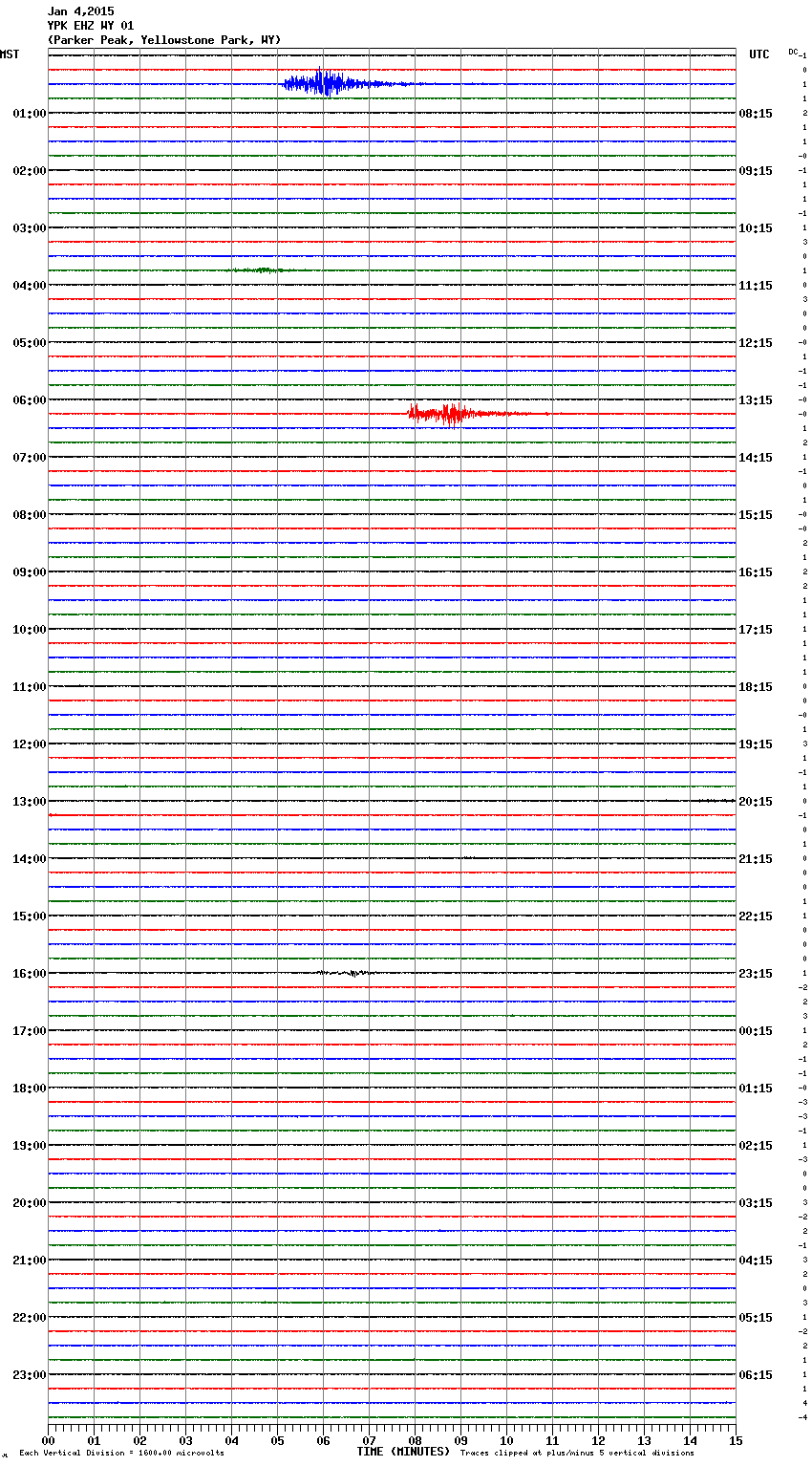
Task: Click the small black wiggle on the 16:00 trace
Action: (346, 973)
